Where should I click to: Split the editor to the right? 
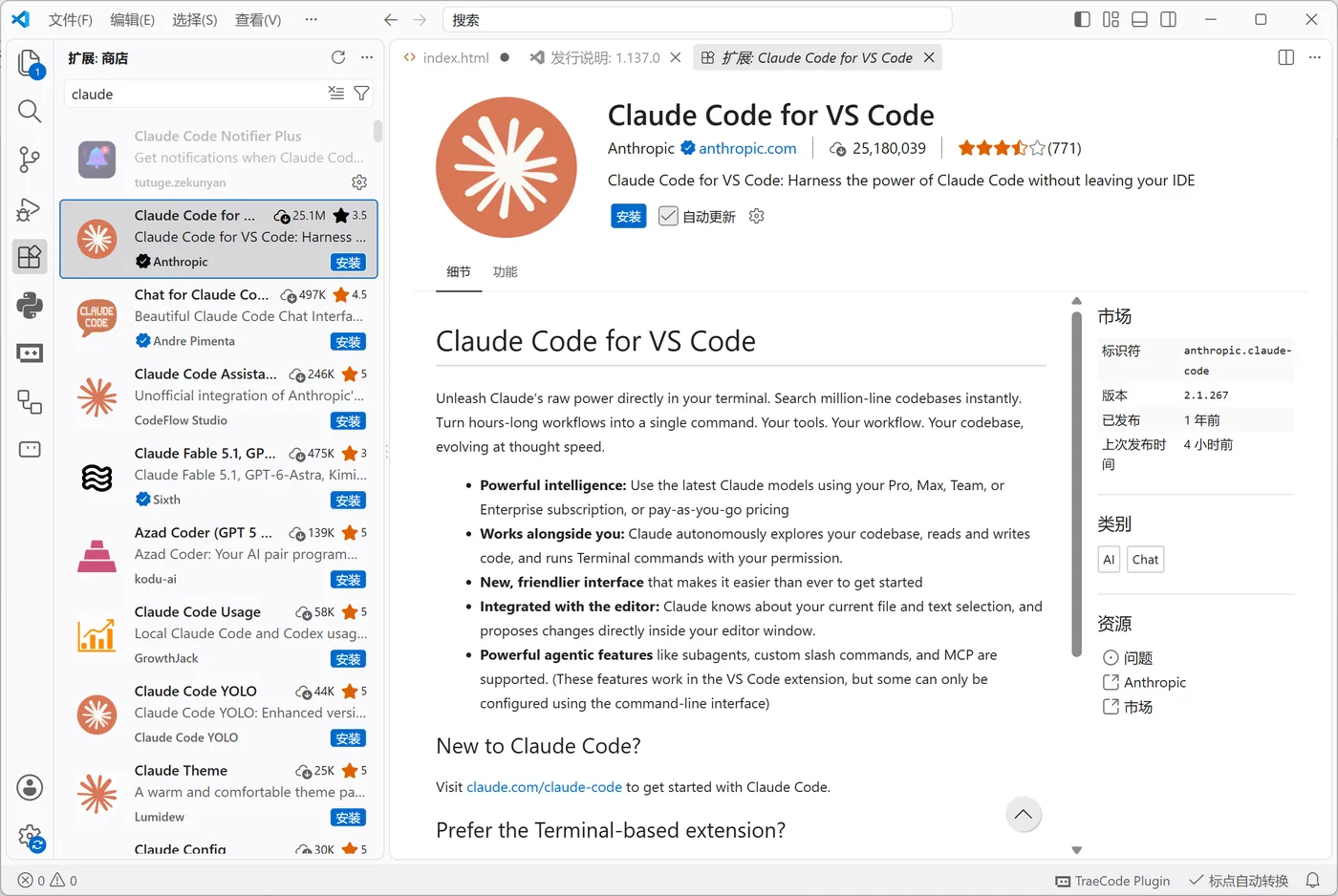point(1286,57)
